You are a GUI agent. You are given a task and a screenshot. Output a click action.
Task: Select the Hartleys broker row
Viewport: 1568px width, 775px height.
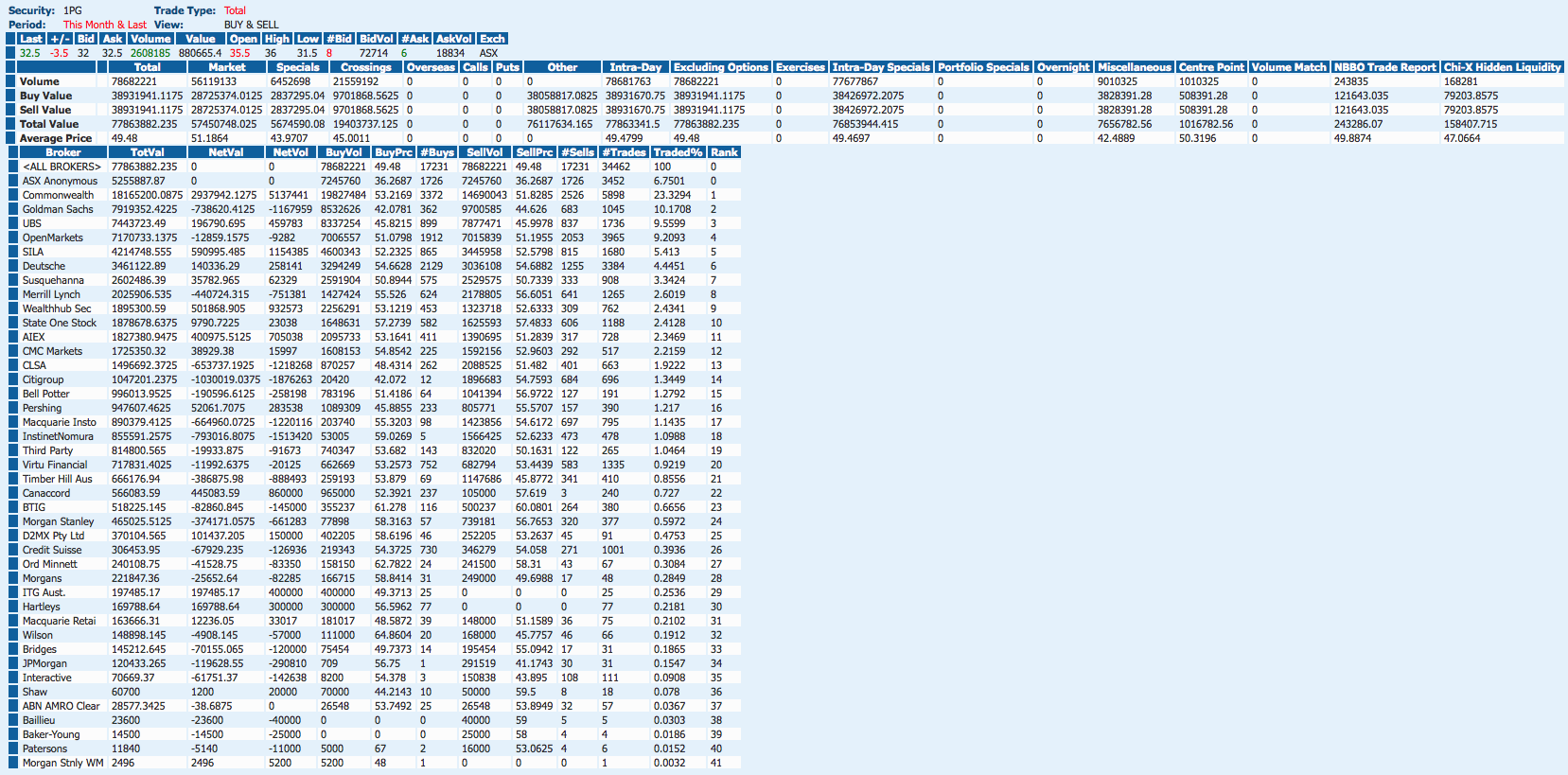[374, 607]
